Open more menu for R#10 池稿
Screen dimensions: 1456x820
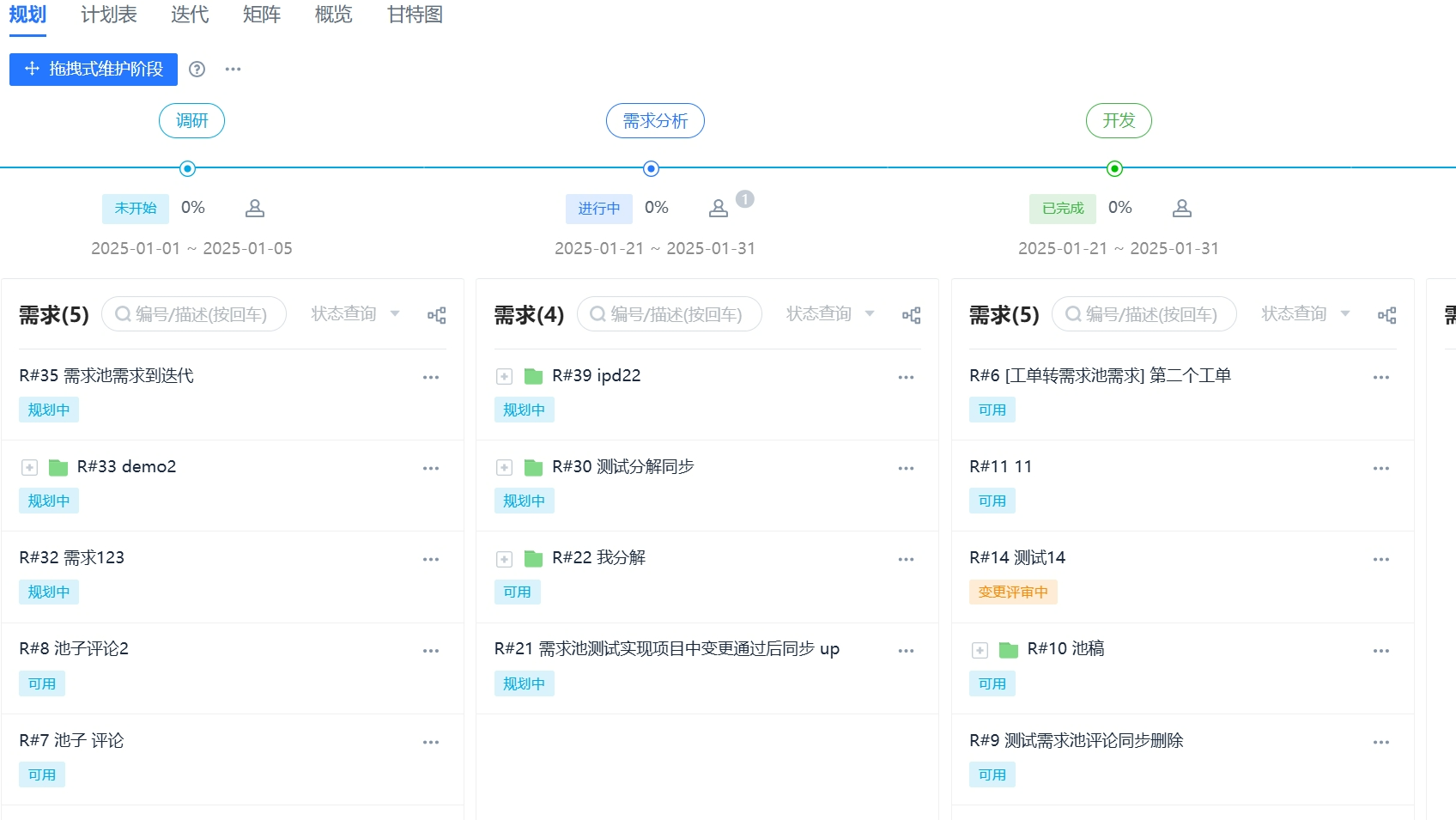(x=1381, y=651)
